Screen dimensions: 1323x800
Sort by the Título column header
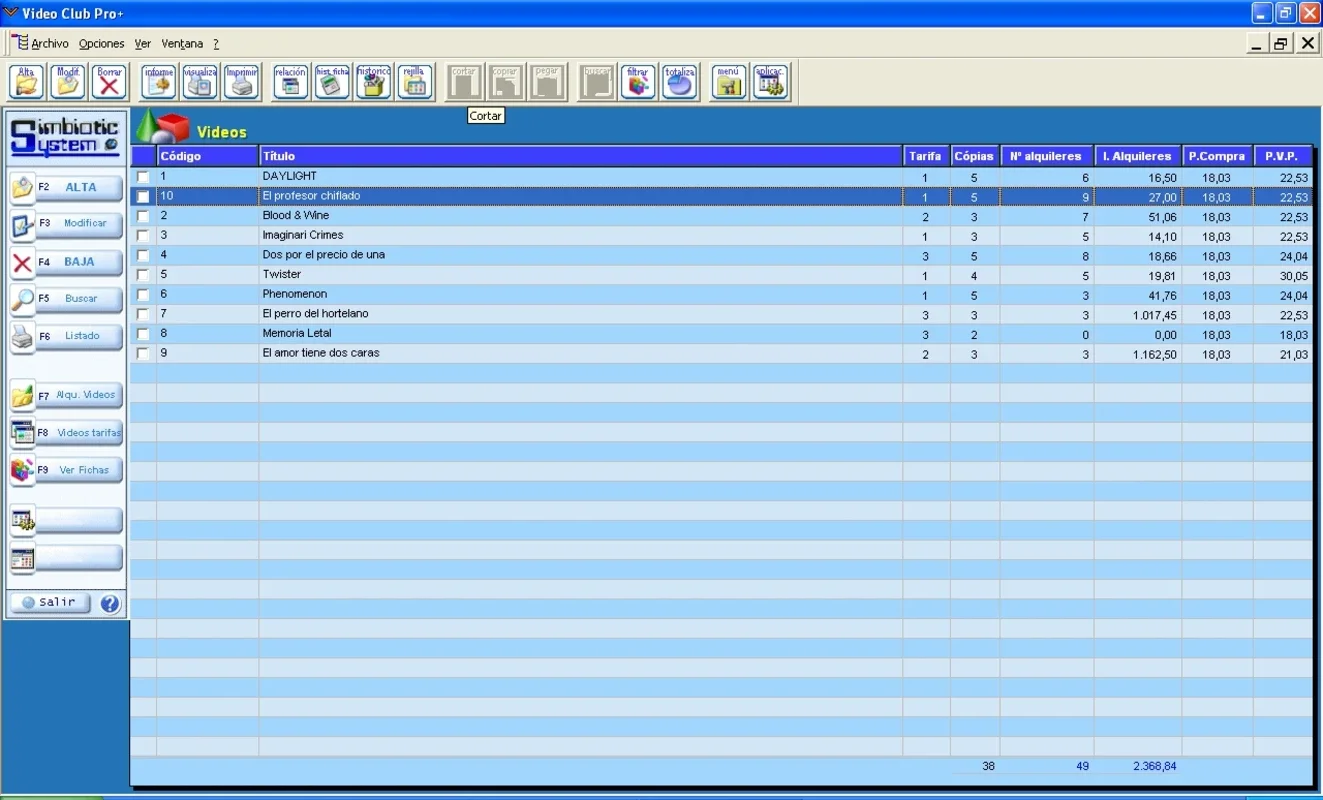[x=580, y=157]
